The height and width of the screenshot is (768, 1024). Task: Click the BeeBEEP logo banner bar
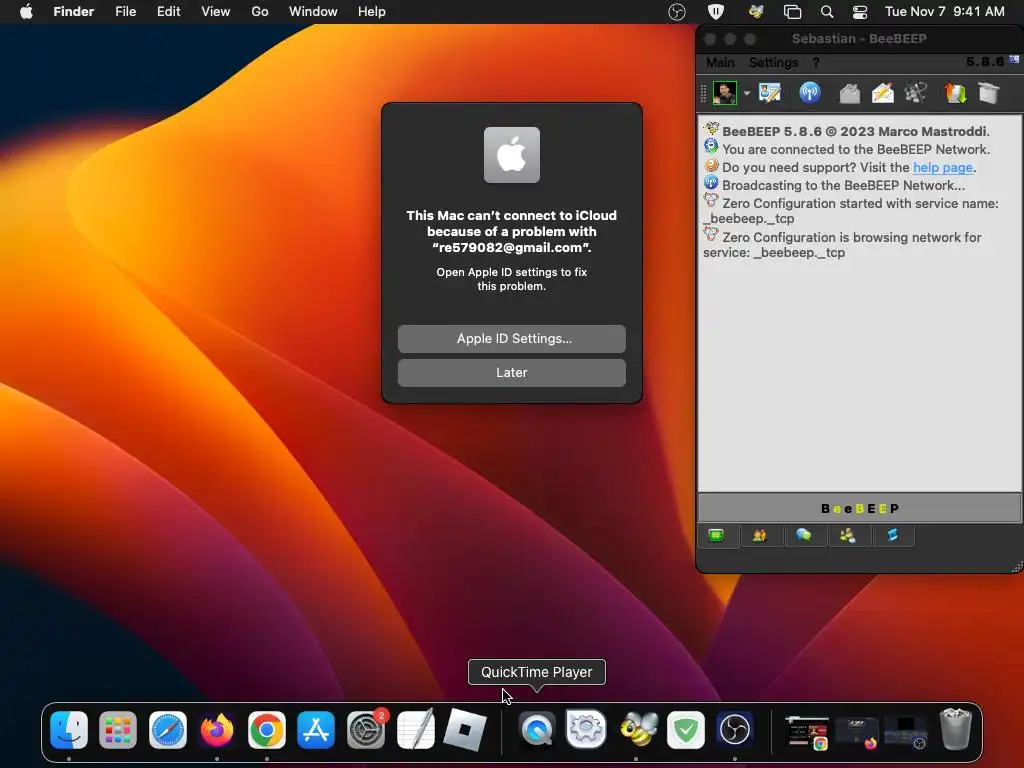coord(859,508)
